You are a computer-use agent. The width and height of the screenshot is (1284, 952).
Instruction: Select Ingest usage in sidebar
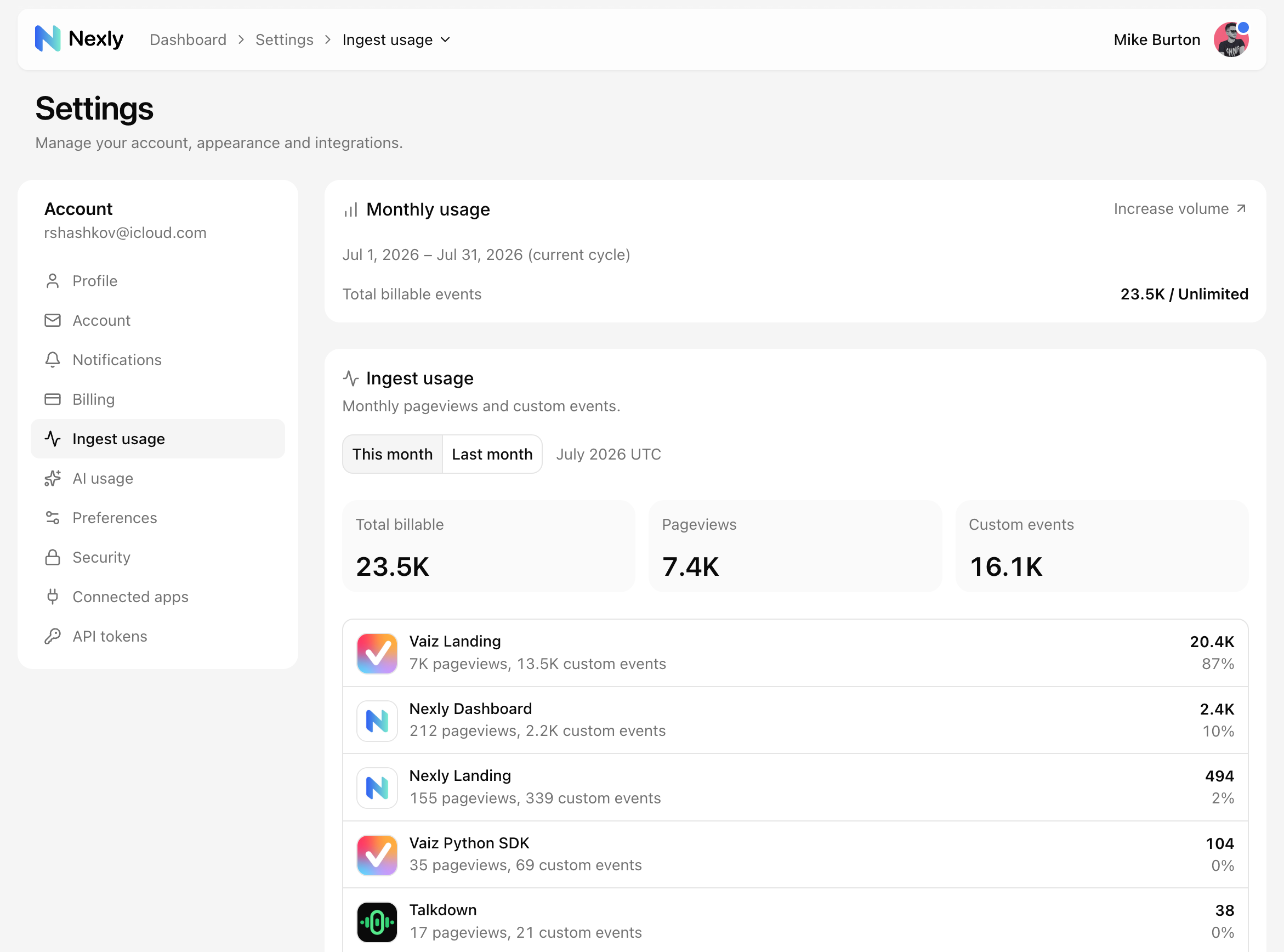158,439
